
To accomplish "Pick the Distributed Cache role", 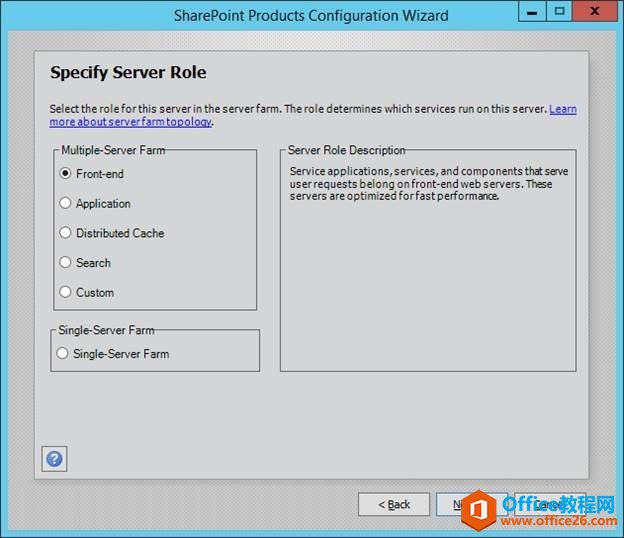I will (111, 233).
